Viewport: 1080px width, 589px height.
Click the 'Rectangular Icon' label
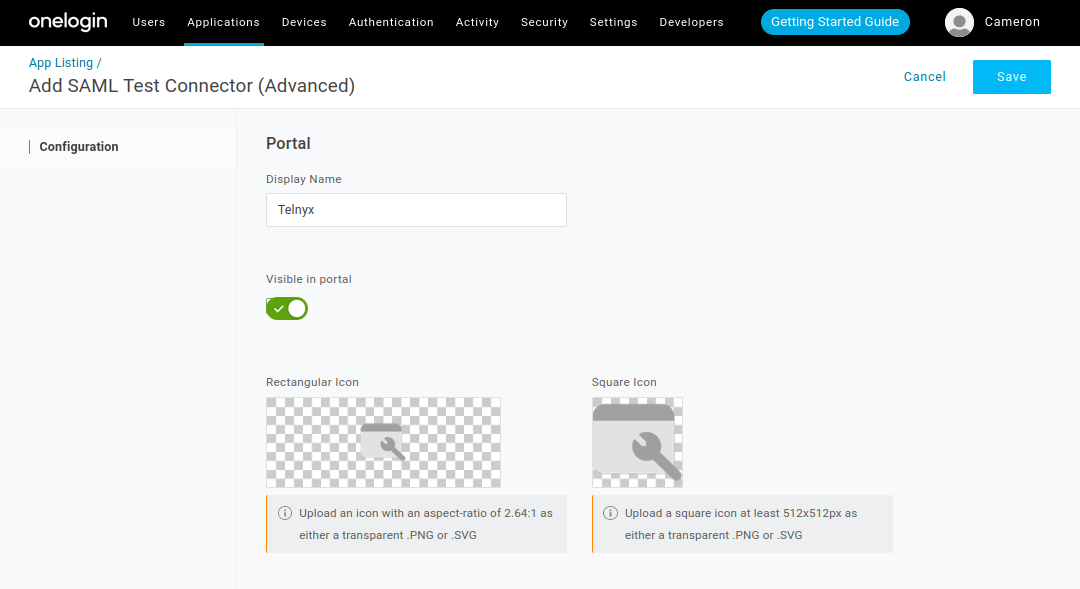[x=312, y=382]
